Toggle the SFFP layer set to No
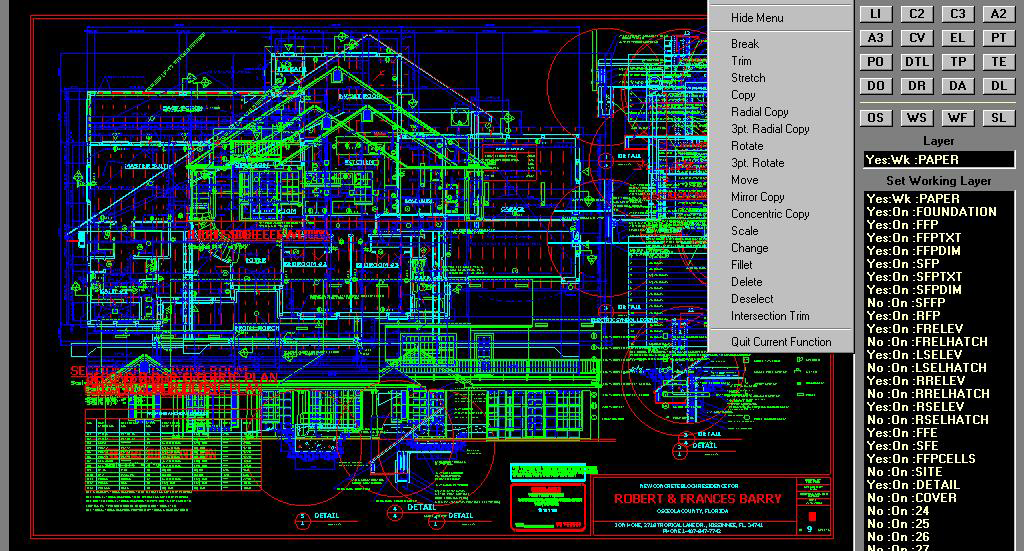Image resolution: width=1024 pixels, height=551 pixels. point(939,303)
